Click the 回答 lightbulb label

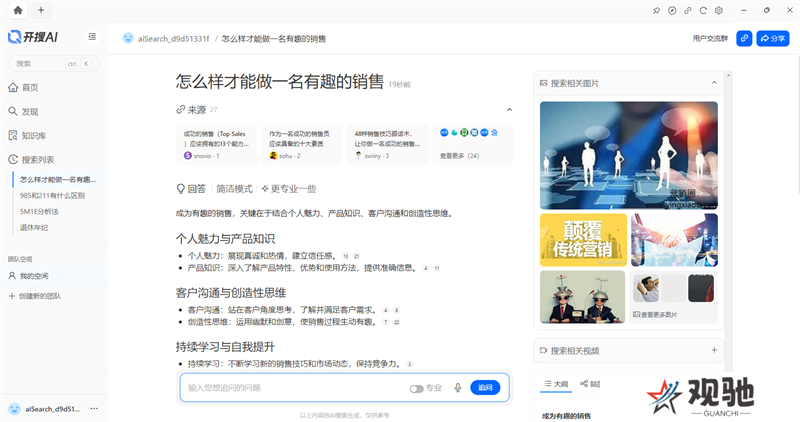(191, 189)
